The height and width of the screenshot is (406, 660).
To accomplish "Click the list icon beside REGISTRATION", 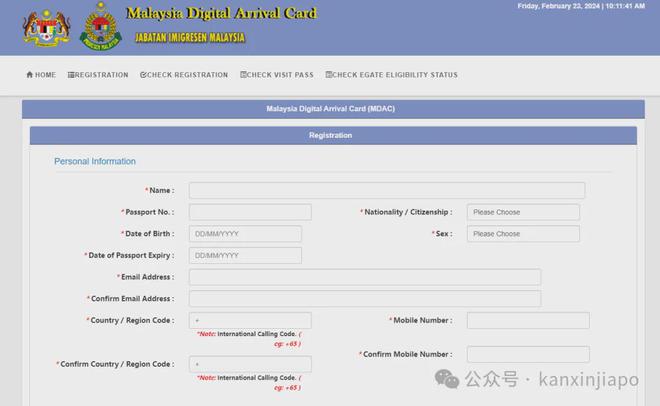I will [71, 75].
